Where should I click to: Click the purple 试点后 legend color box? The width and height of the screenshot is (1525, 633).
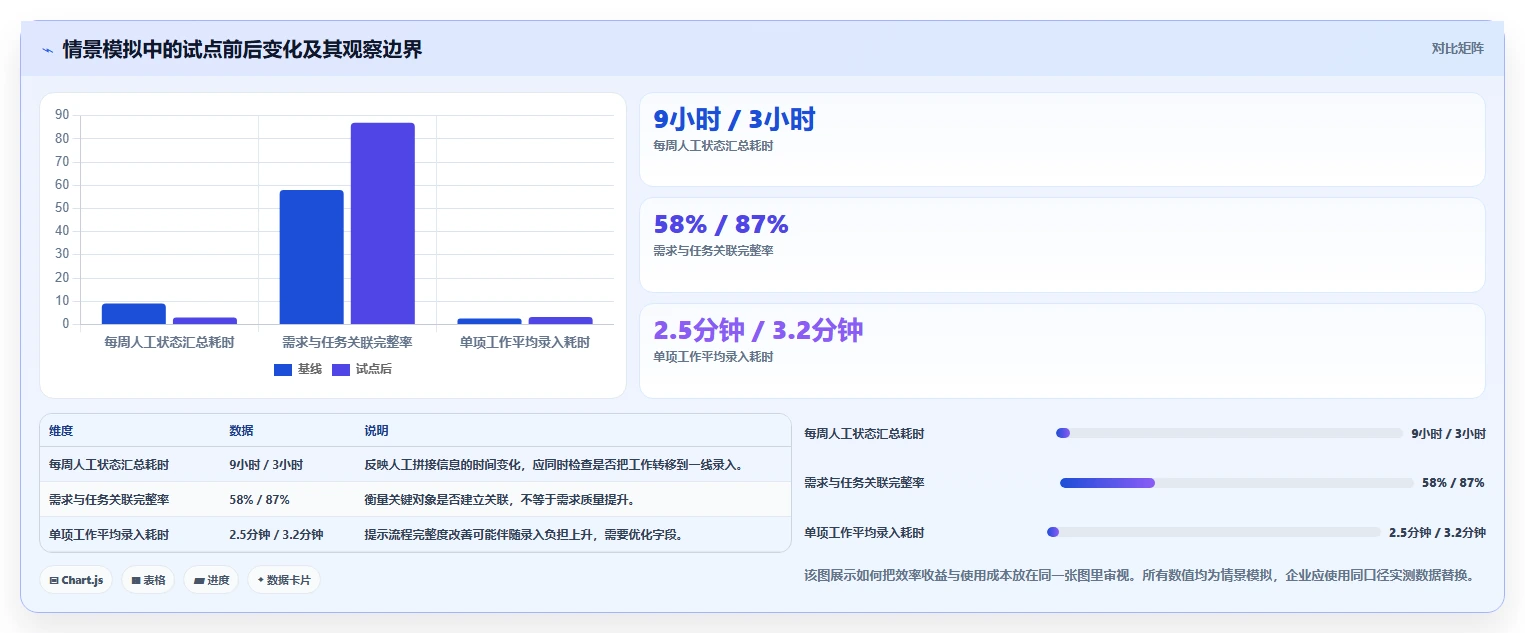341,370
